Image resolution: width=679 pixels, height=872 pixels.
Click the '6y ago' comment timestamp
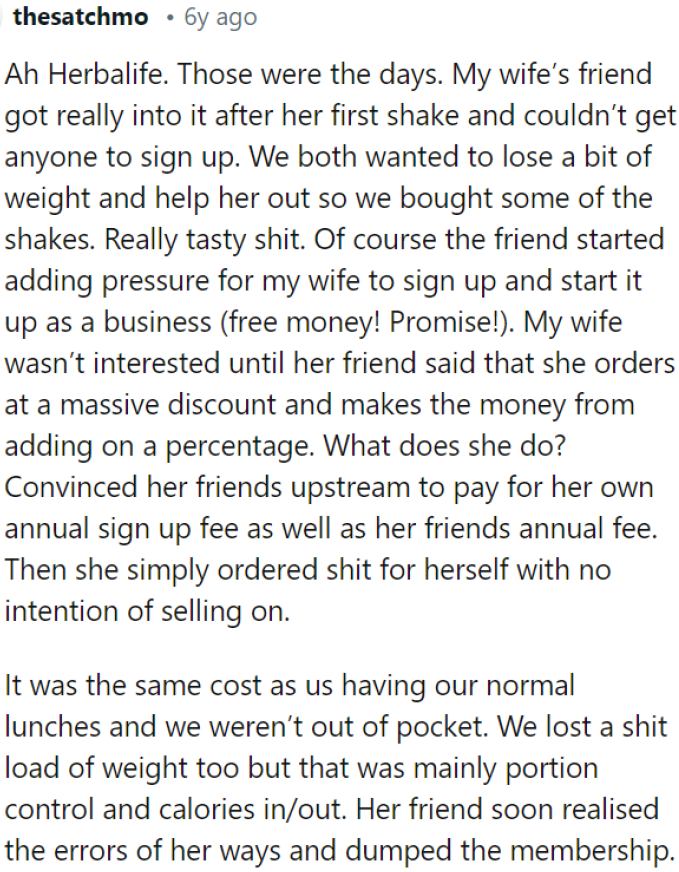point(221,18)
